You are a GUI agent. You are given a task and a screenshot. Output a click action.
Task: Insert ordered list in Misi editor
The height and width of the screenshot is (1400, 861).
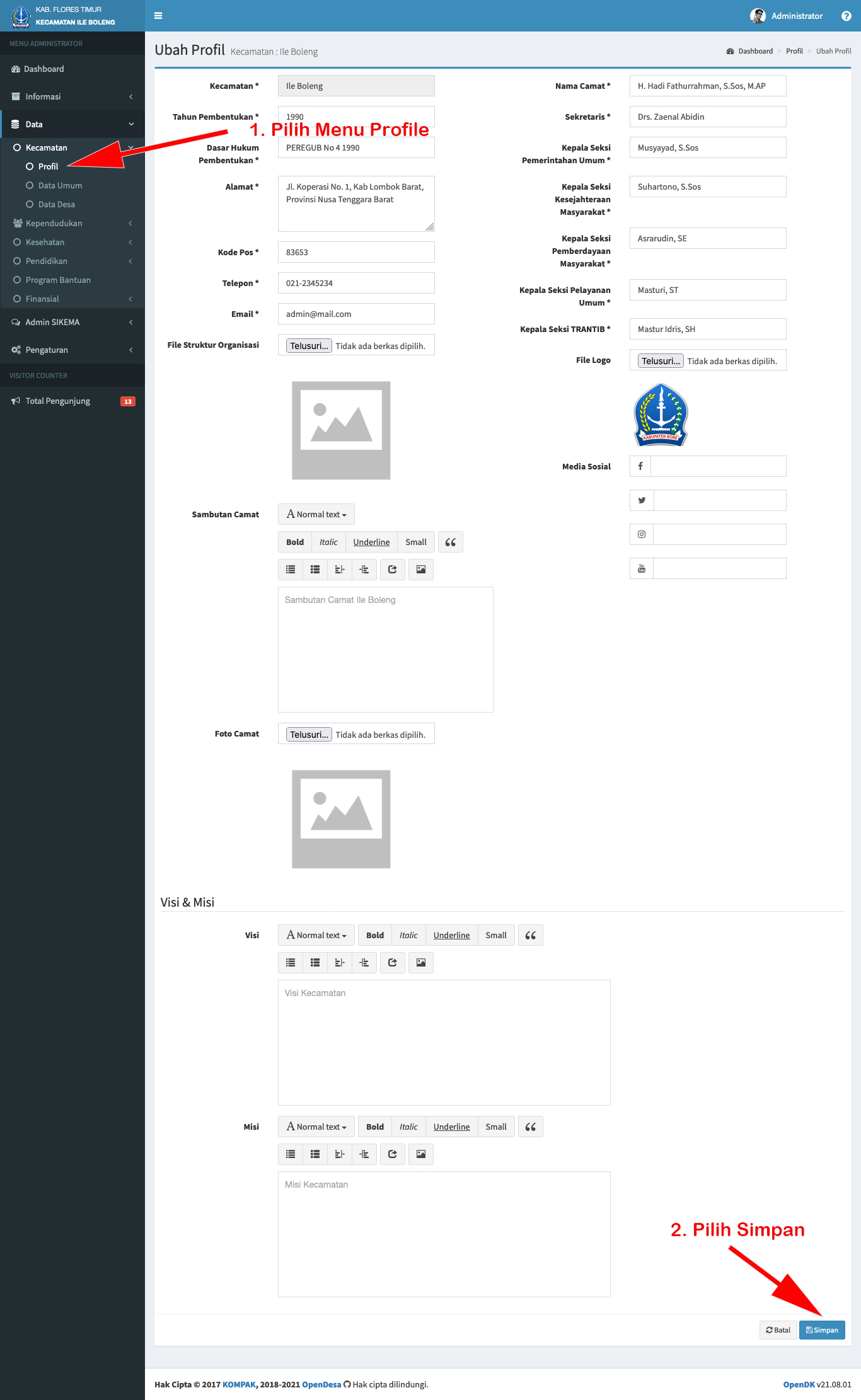(315, 1154)
